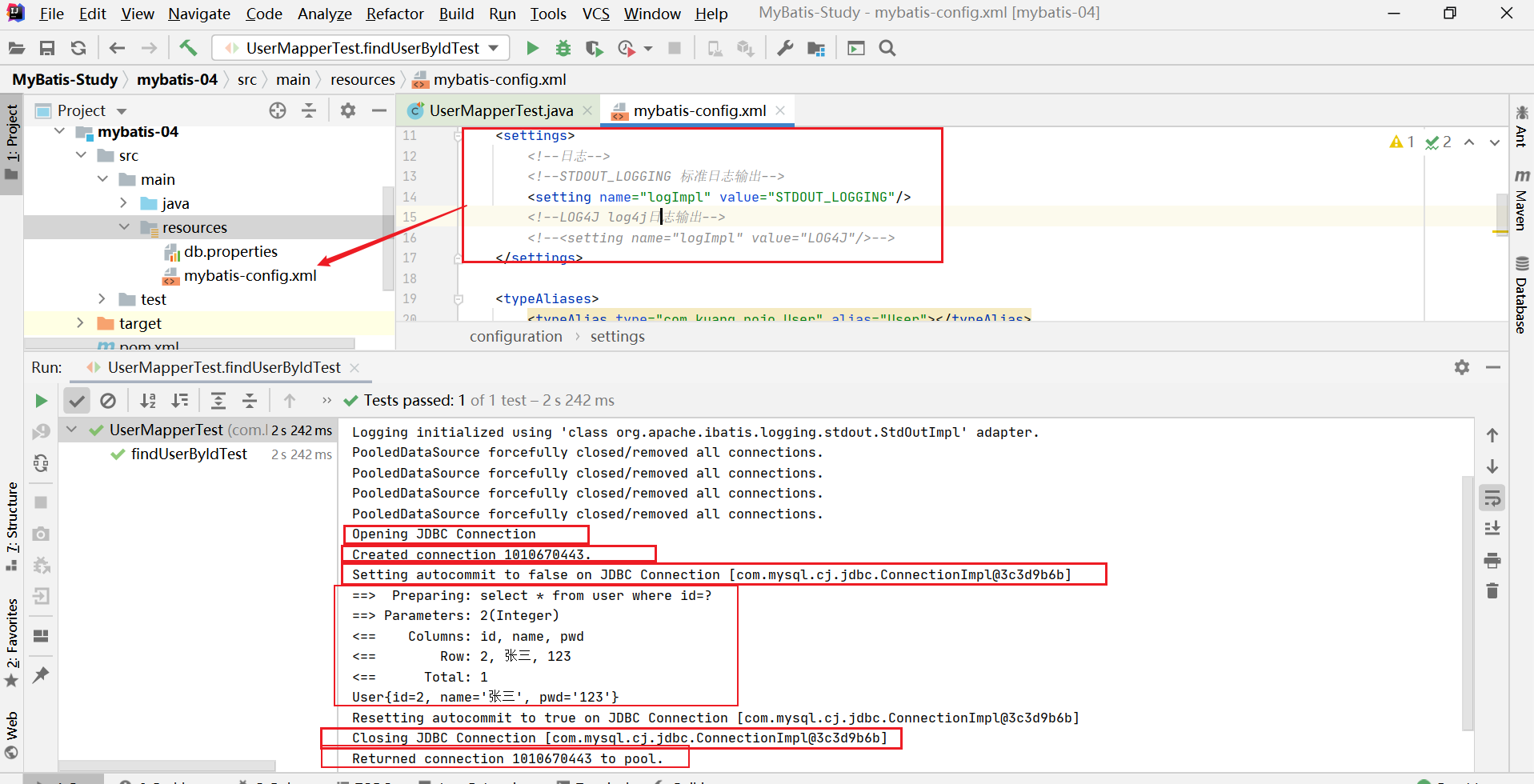This screenshot has width=1534, height=784.
Task: Open Favorites tool window
Action: pyautogui.click(x=11, y=643)
